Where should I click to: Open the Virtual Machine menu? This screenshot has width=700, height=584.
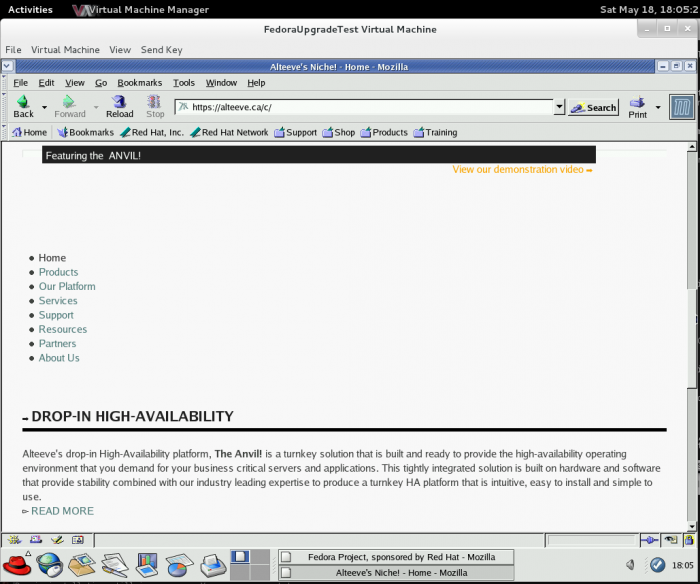[x=66, y=49]
